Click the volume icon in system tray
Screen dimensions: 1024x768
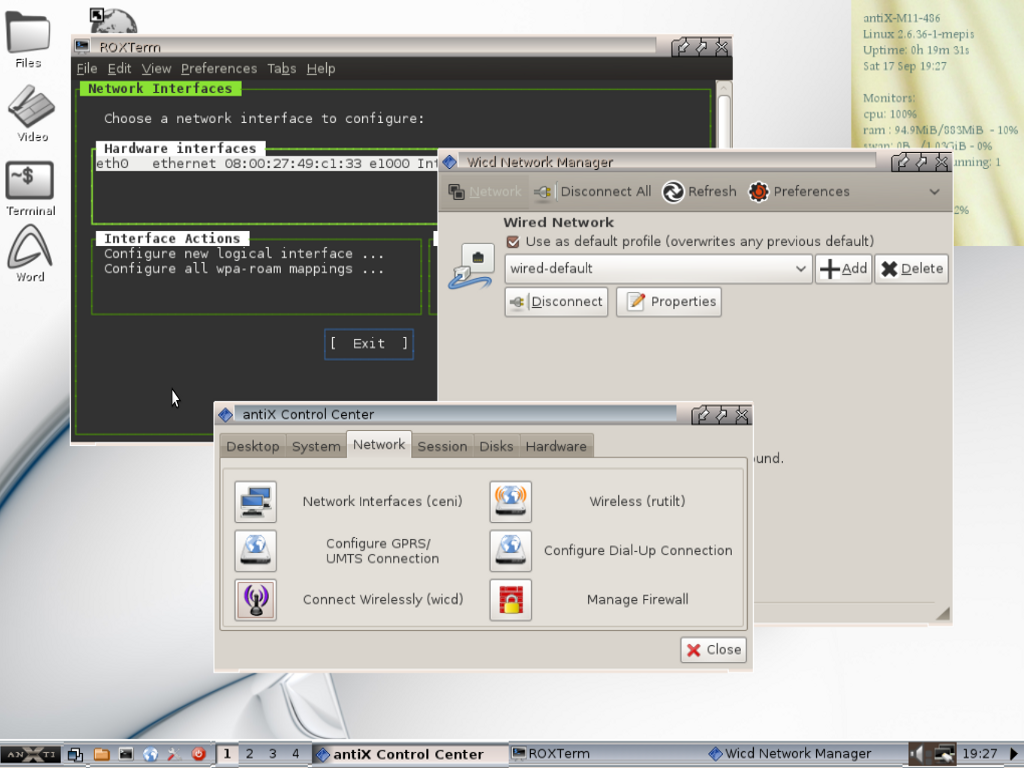(x=918, y=754)
